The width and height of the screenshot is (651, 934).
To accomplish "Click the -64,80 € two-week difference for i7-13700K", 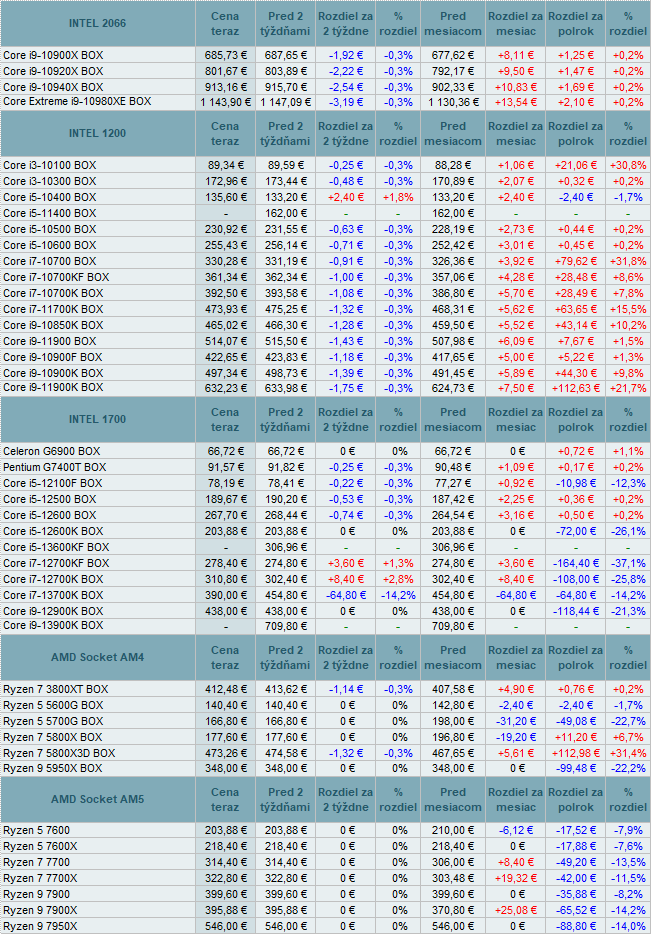I will pos(345,596).
